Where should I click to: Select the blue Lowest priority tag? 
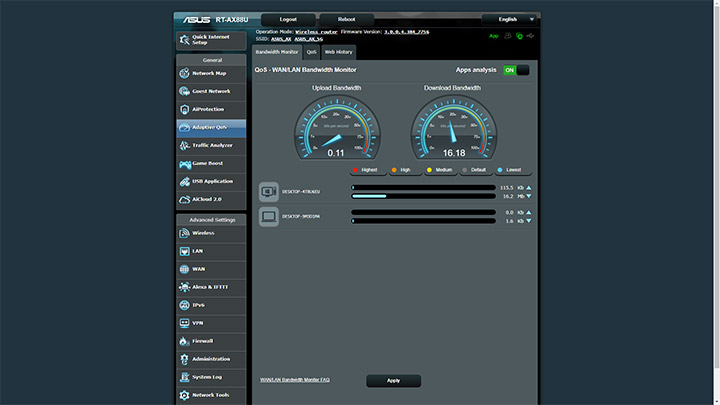click(x=513, y=170)
